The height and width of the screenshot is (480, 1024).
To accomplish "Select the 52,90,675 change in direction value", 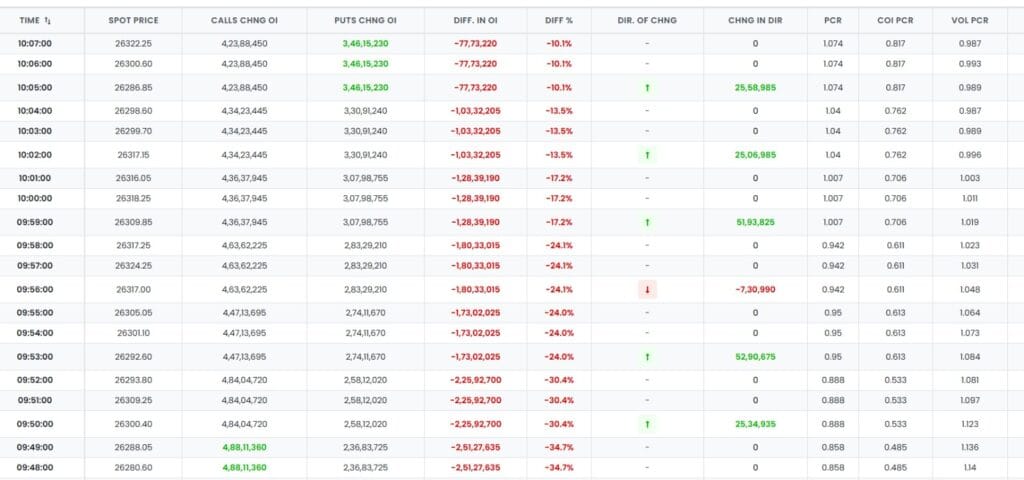I will point(755,356).
